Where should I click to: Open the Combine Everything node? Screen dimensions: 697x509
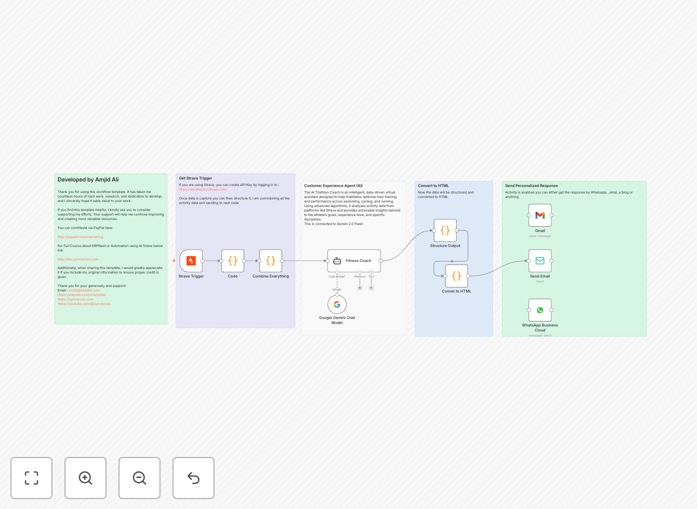[x=270, y=261]
